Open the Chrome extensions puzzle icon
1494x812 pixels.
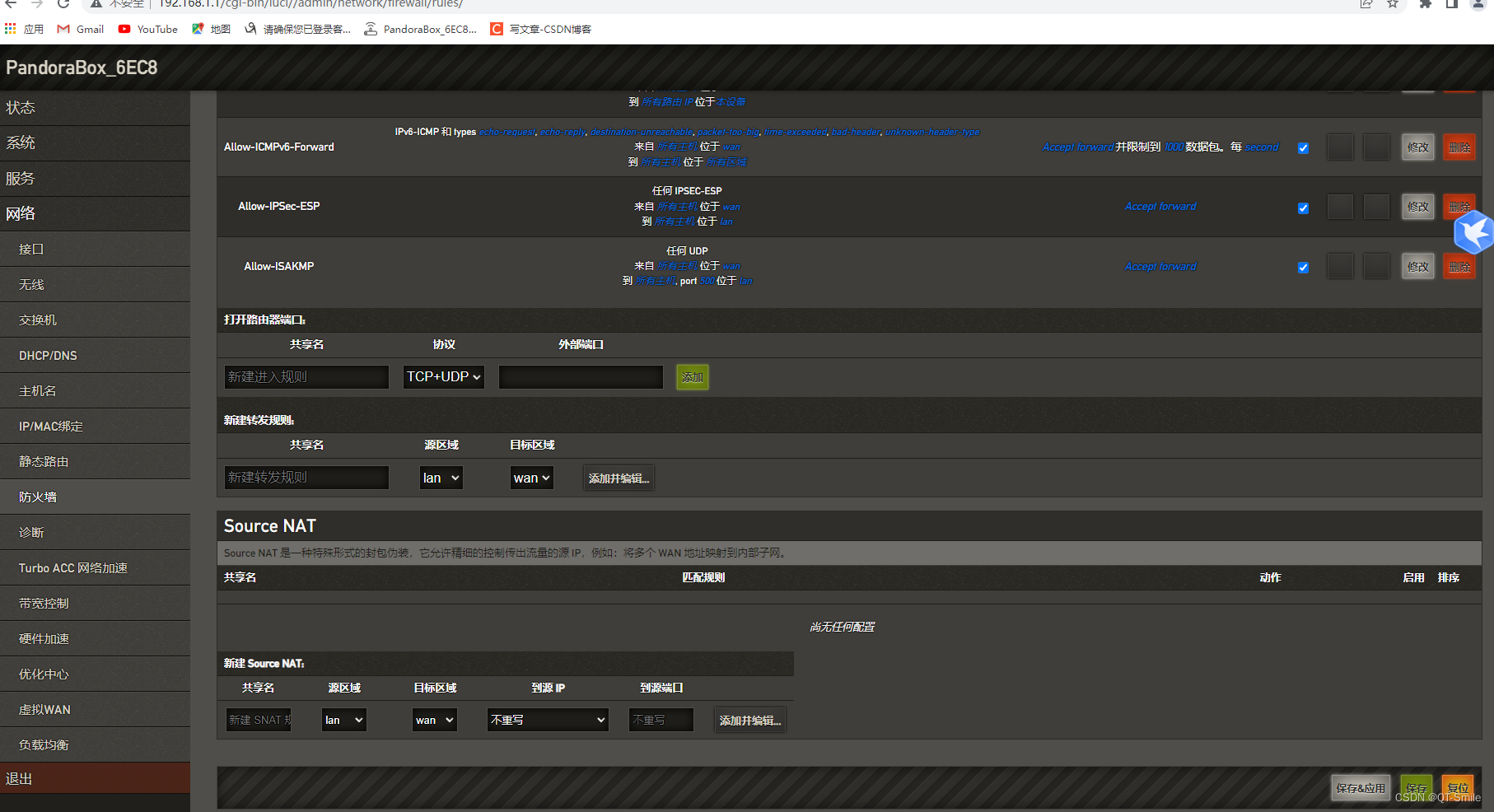pos(1425,4)
